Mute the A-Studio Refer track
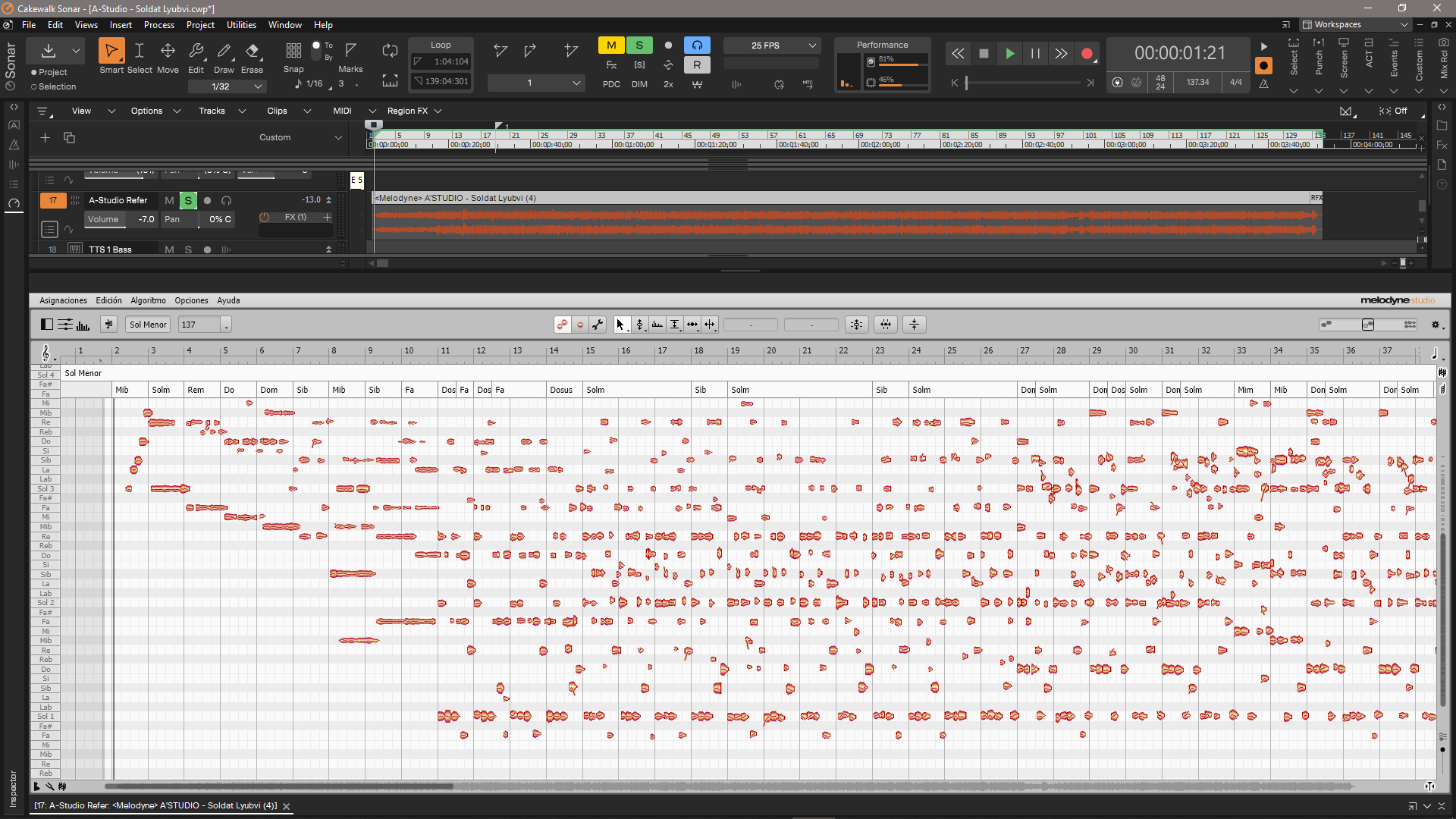 pyautogui.click(x=169, y=200)
